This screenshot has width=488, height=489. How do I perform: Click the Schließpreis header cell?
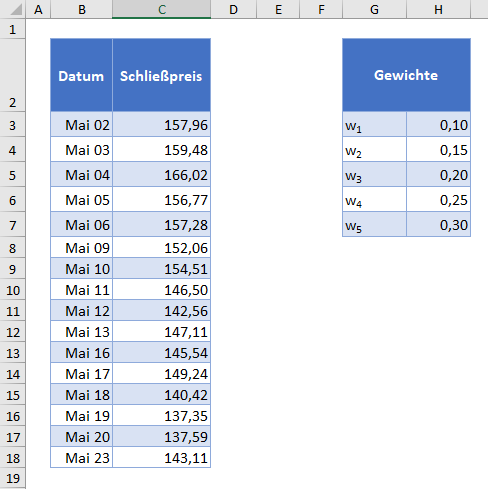[x=162, y=75]
